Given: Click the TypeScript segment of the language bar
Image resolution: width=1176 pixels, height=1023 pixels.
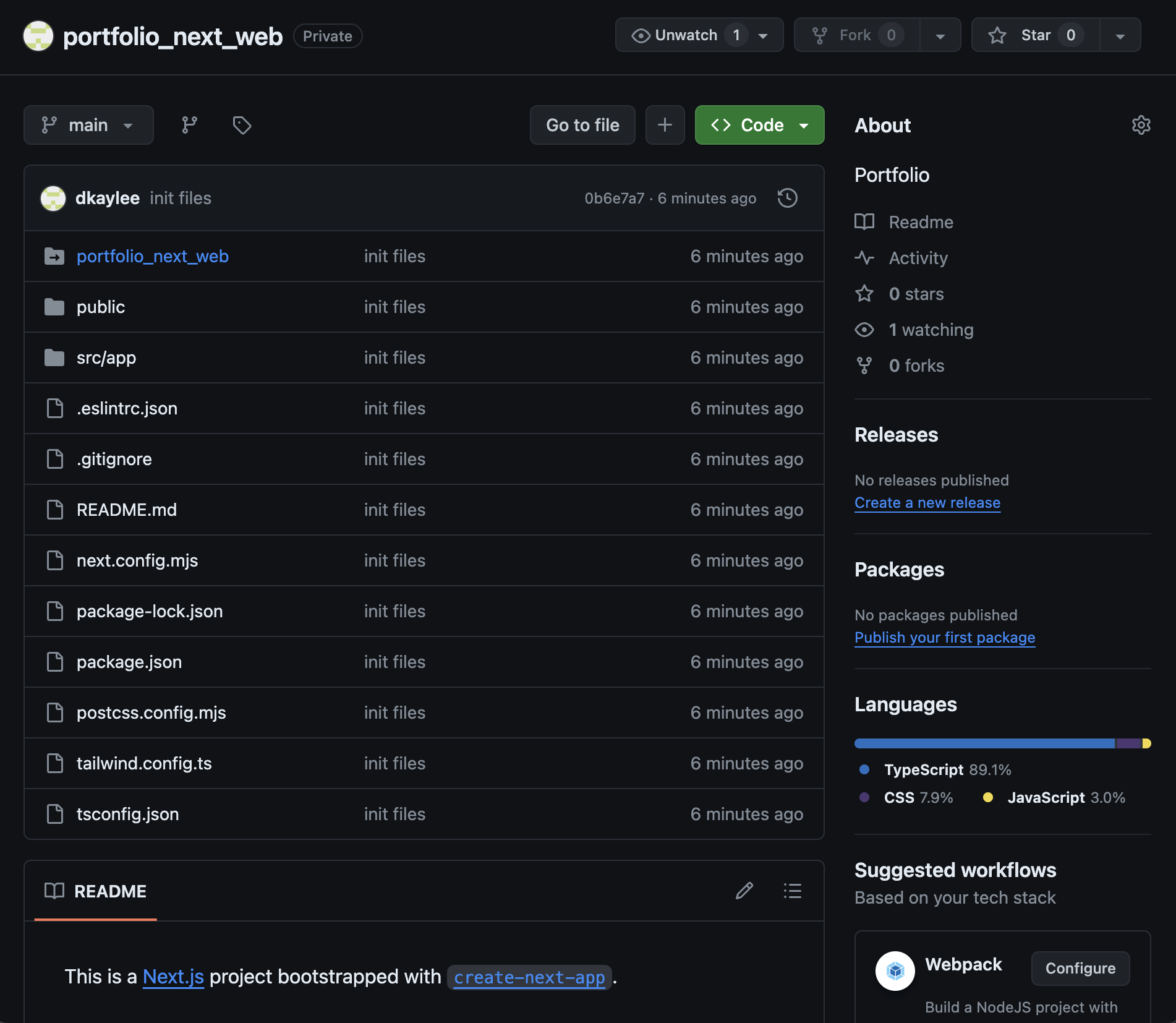Looking at the screenshot, I should [984, 743].
